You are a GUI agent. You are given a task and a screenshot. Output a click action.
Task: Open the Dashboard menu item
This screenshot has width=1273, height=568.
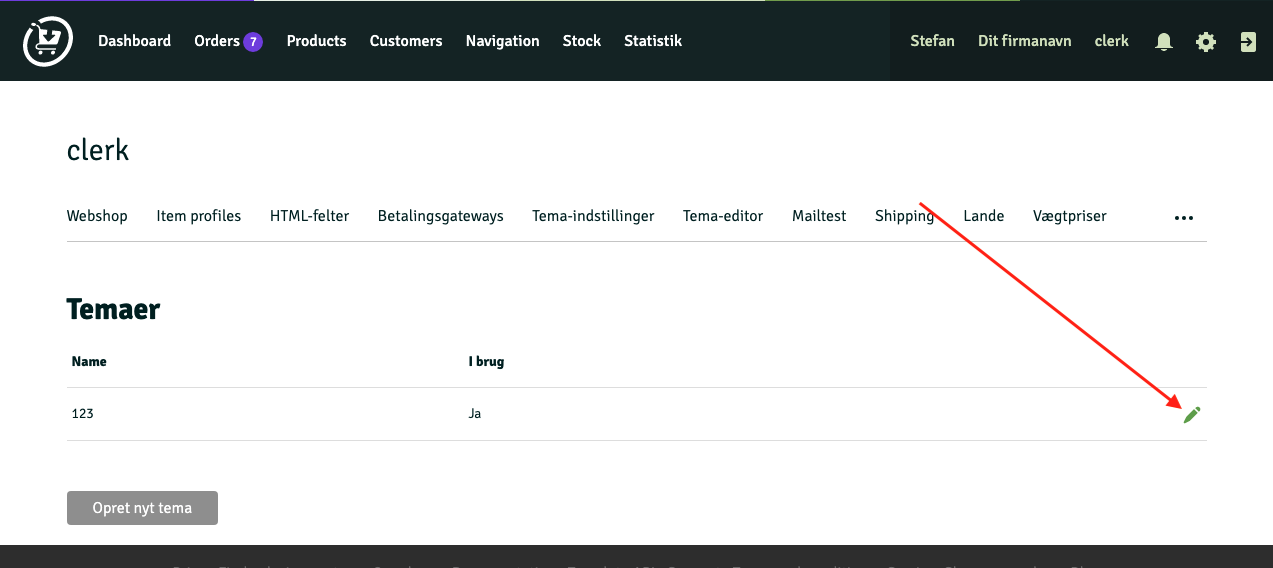click(134, 41)
